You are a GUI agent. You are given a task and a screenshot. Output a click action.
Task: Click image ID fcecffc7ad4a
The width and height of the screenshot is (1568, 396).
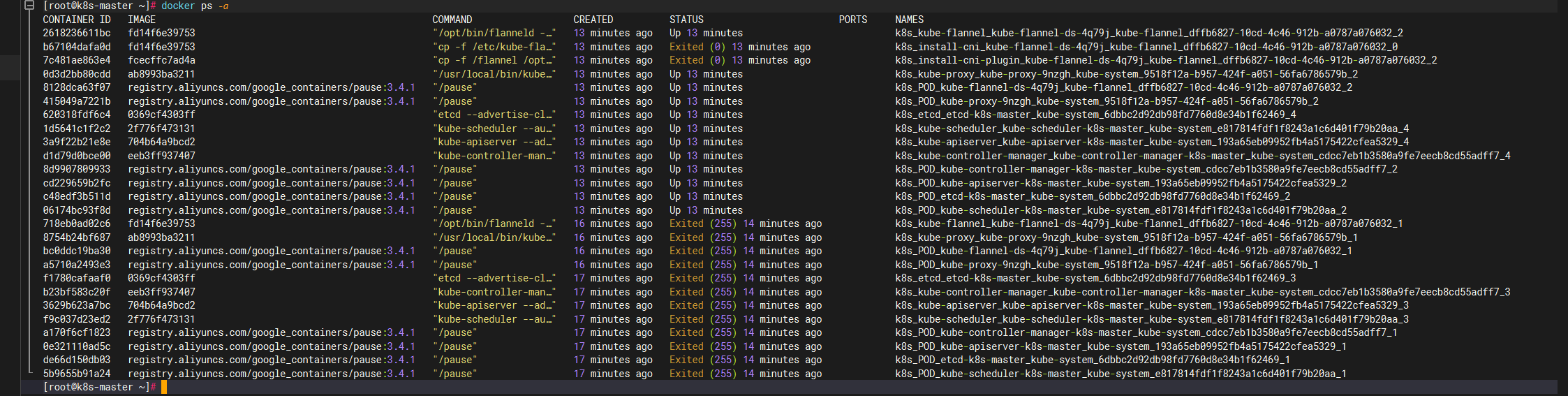coord(161,60)
